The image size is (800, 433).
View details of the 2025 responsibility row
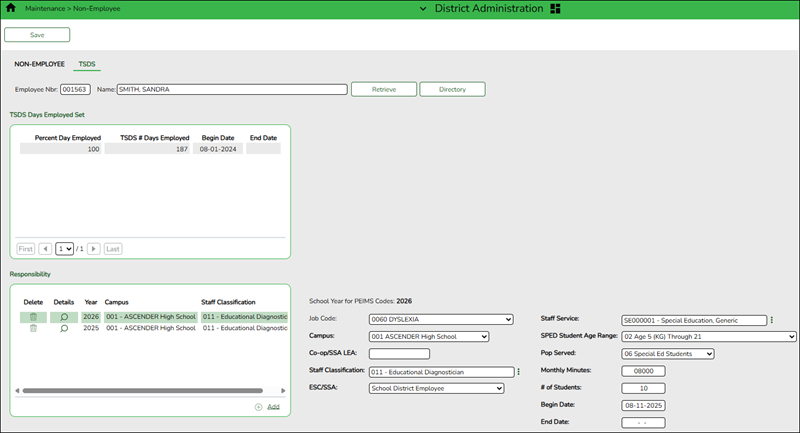[64, 328]
